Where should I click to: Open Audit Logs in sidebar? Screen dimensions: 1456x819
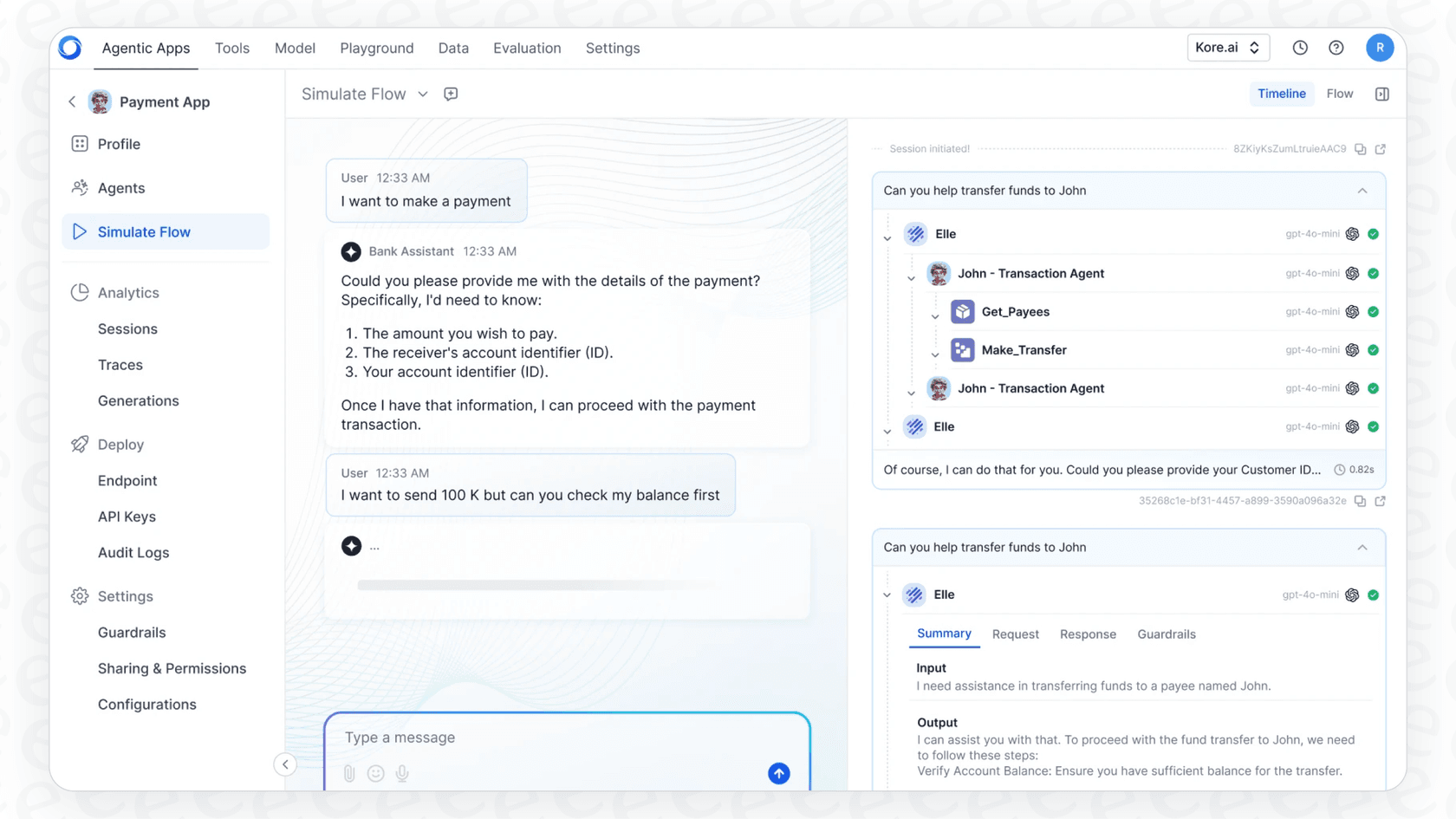(133, 553)
